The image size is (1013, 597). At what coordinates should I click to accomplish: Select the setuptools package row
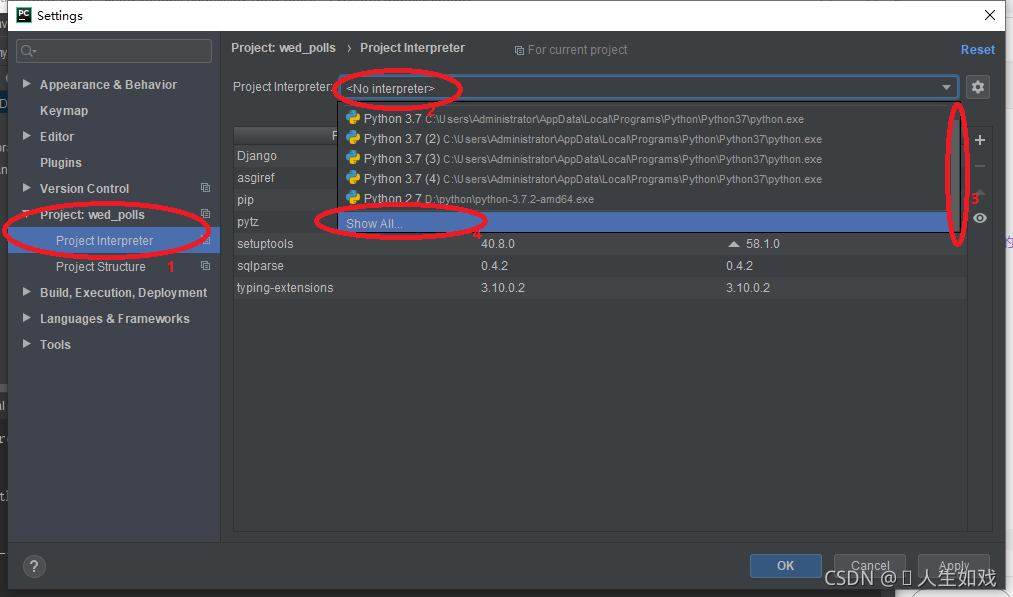pos(600,244)
